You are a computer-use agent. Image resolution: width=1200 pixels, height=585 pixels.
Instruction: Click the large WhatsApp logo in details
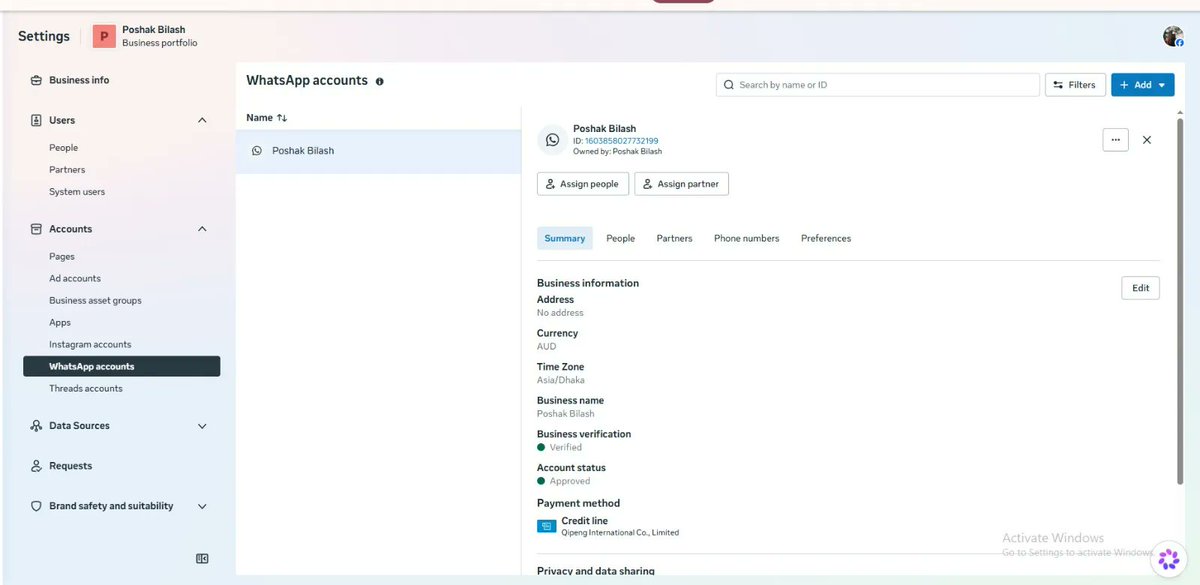[552, 140]
